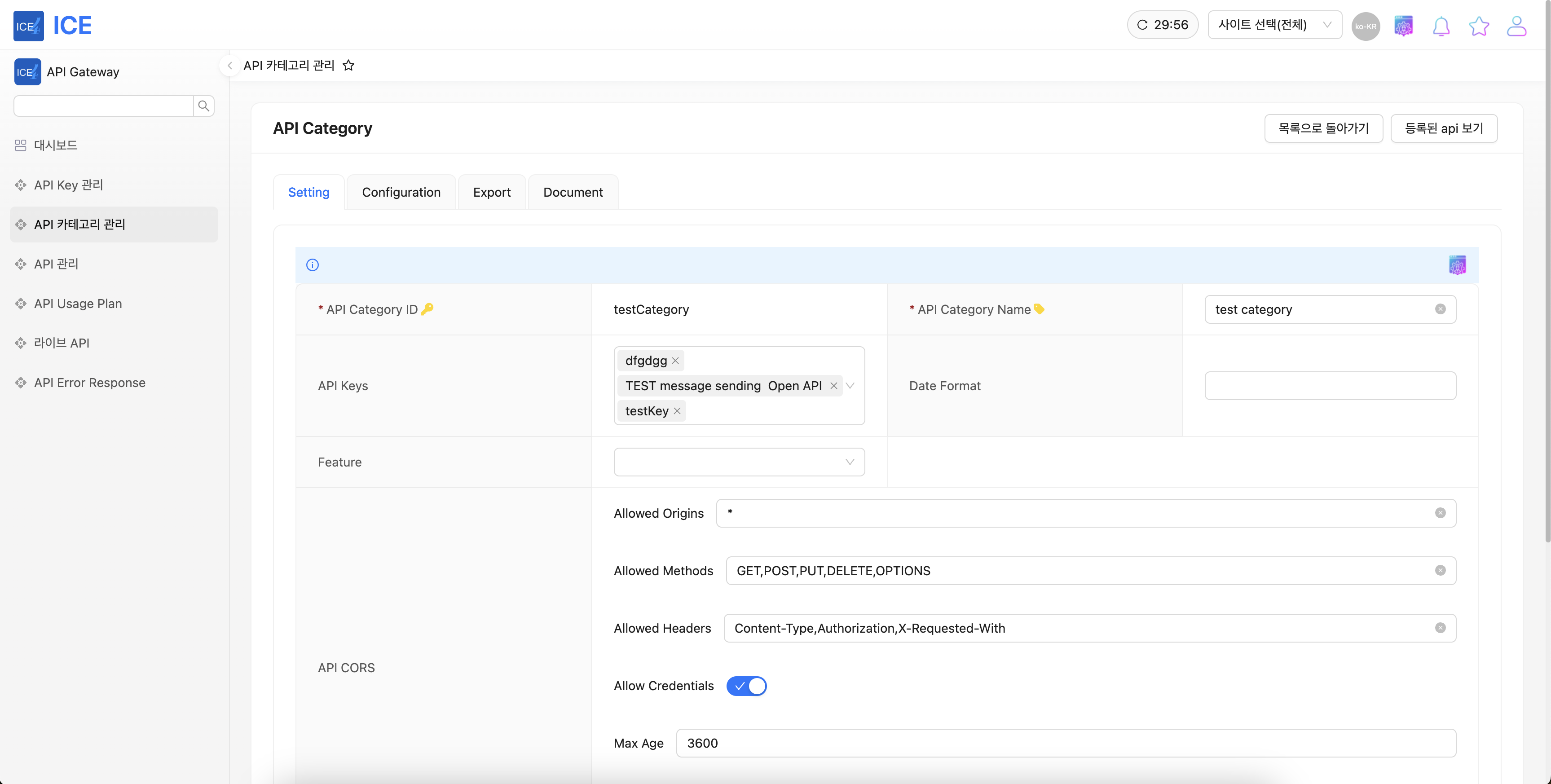This screenshot has width=1551, height=784.
Task: Switch to the Export tab
Action: (491, 192)
